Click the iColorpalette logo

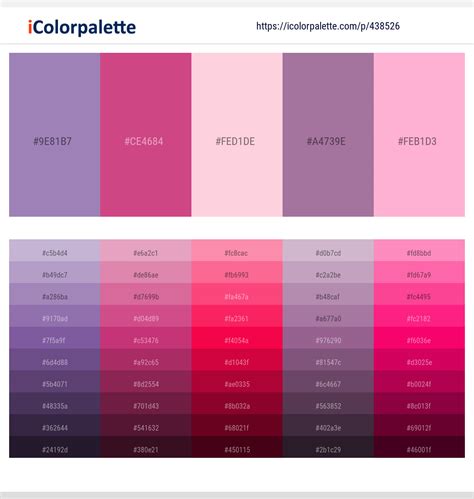click(x=82, y=27)
